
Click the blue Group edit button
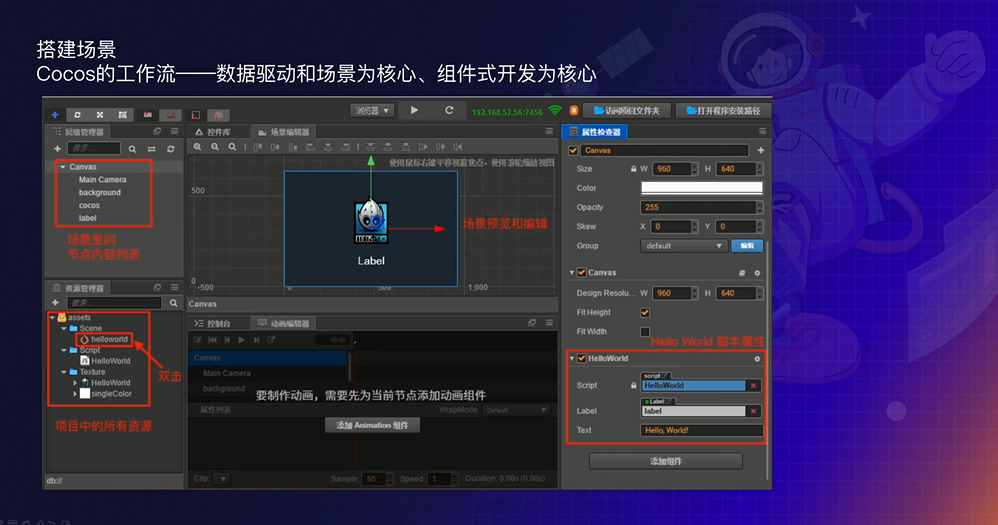[747, 246]
